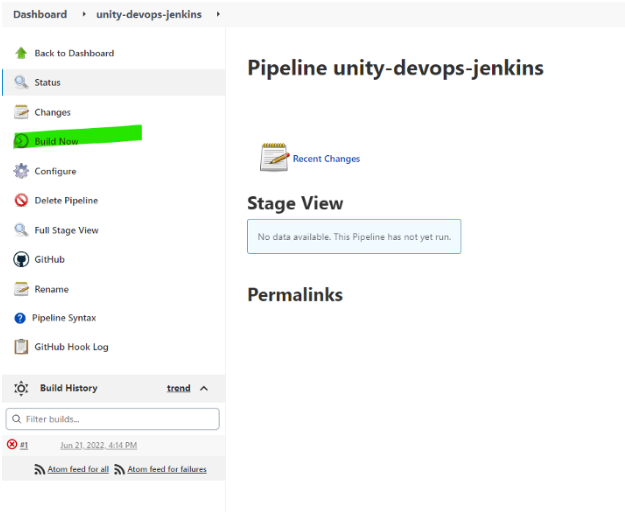
Task: Collapse the Build History panel chevron
Action: pos(204,388)
